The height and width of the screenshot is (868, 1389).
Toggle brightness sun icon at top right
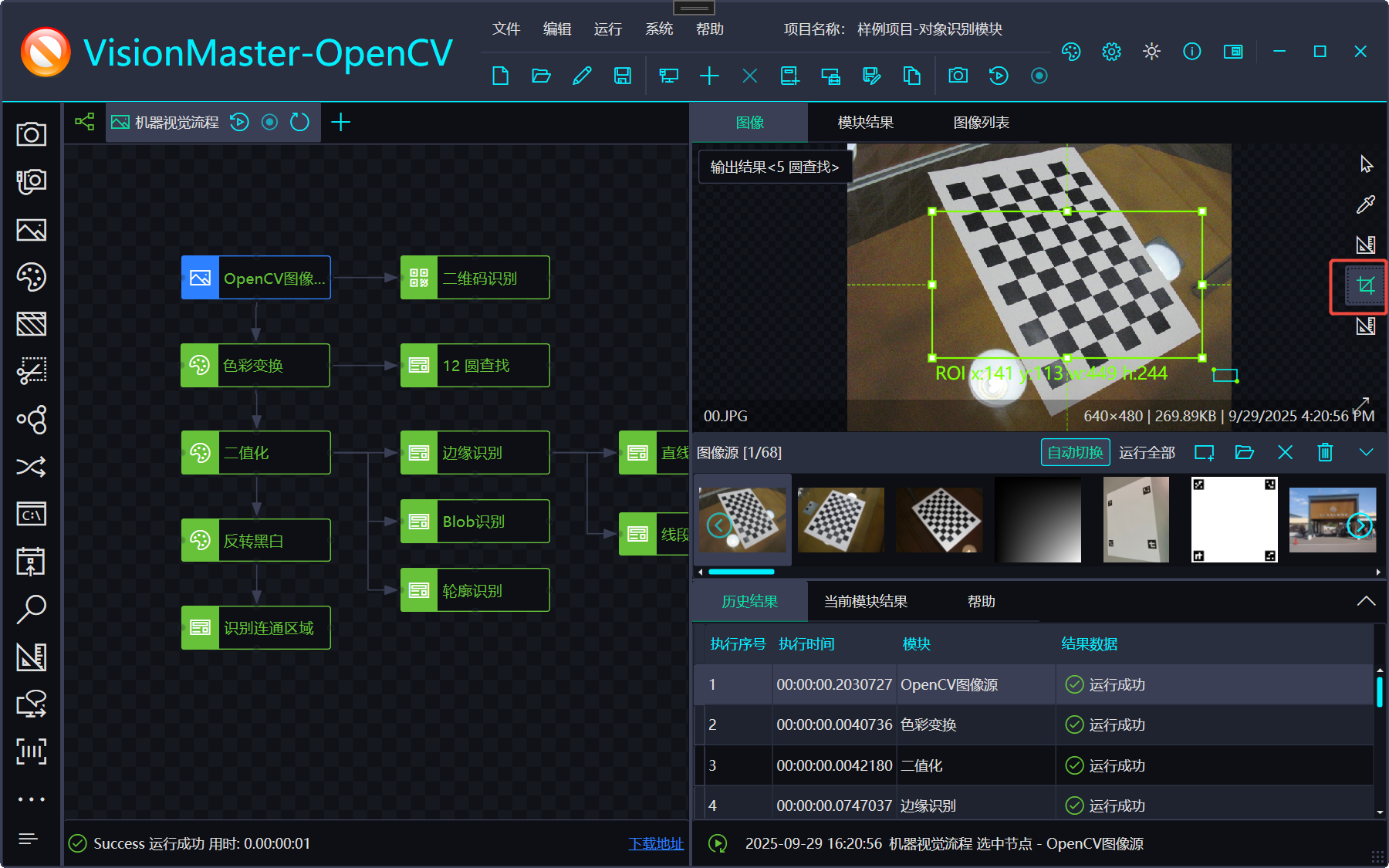click(x=1151, y=52)
